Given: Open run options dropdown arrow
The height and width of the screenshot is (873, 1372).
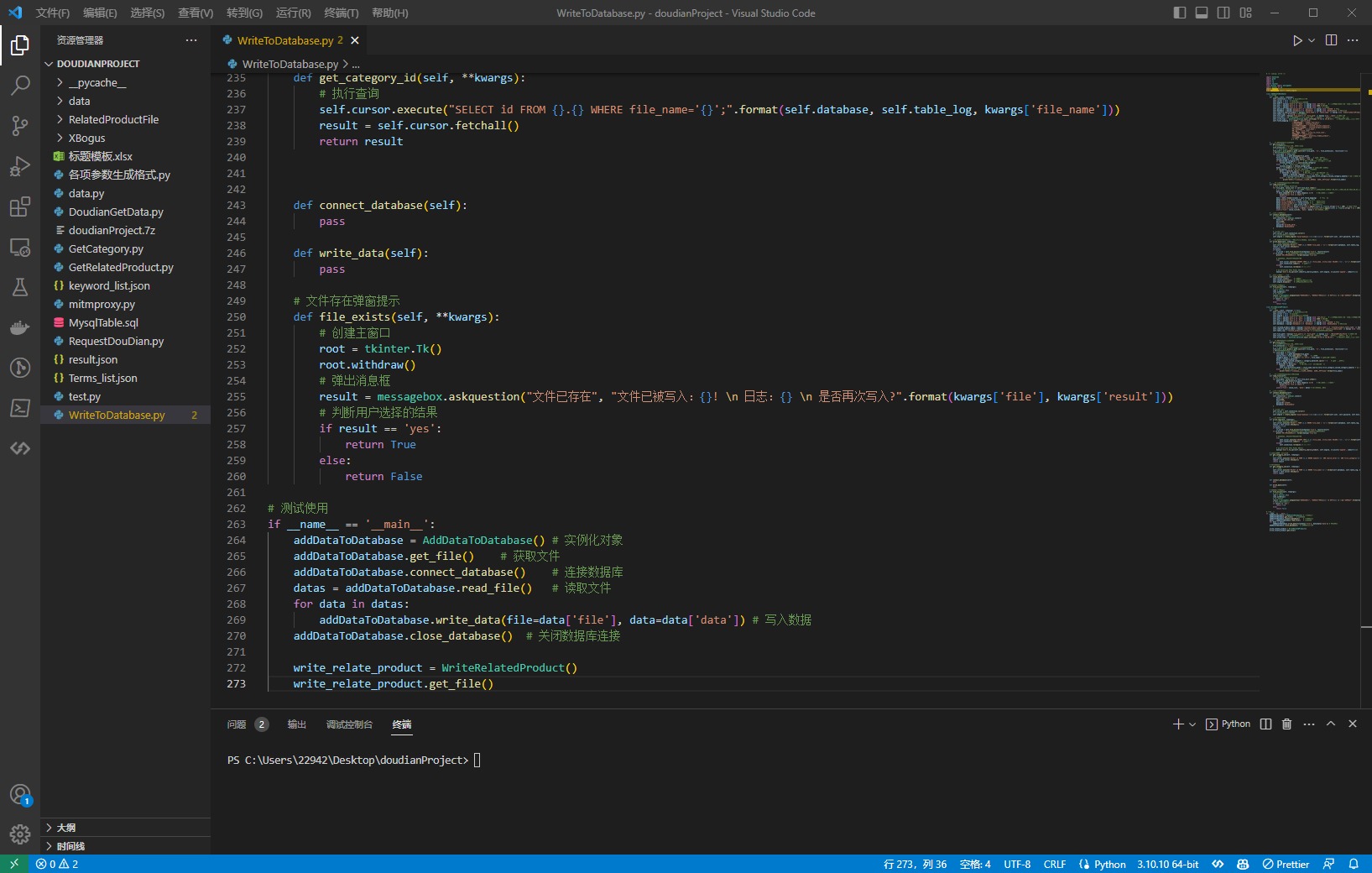Looking at the screenshot, I should [1312, 40].
